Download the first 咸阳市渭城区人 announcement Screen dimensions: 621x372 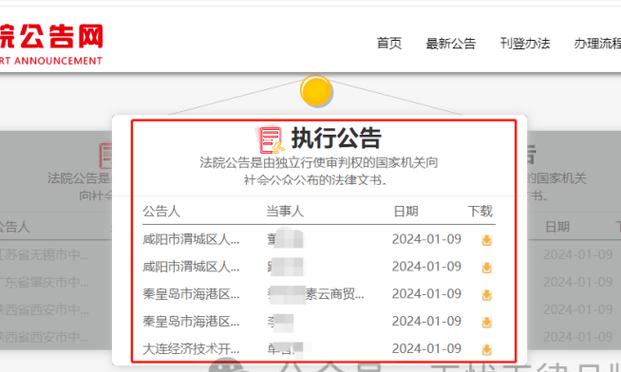(486, 240)
